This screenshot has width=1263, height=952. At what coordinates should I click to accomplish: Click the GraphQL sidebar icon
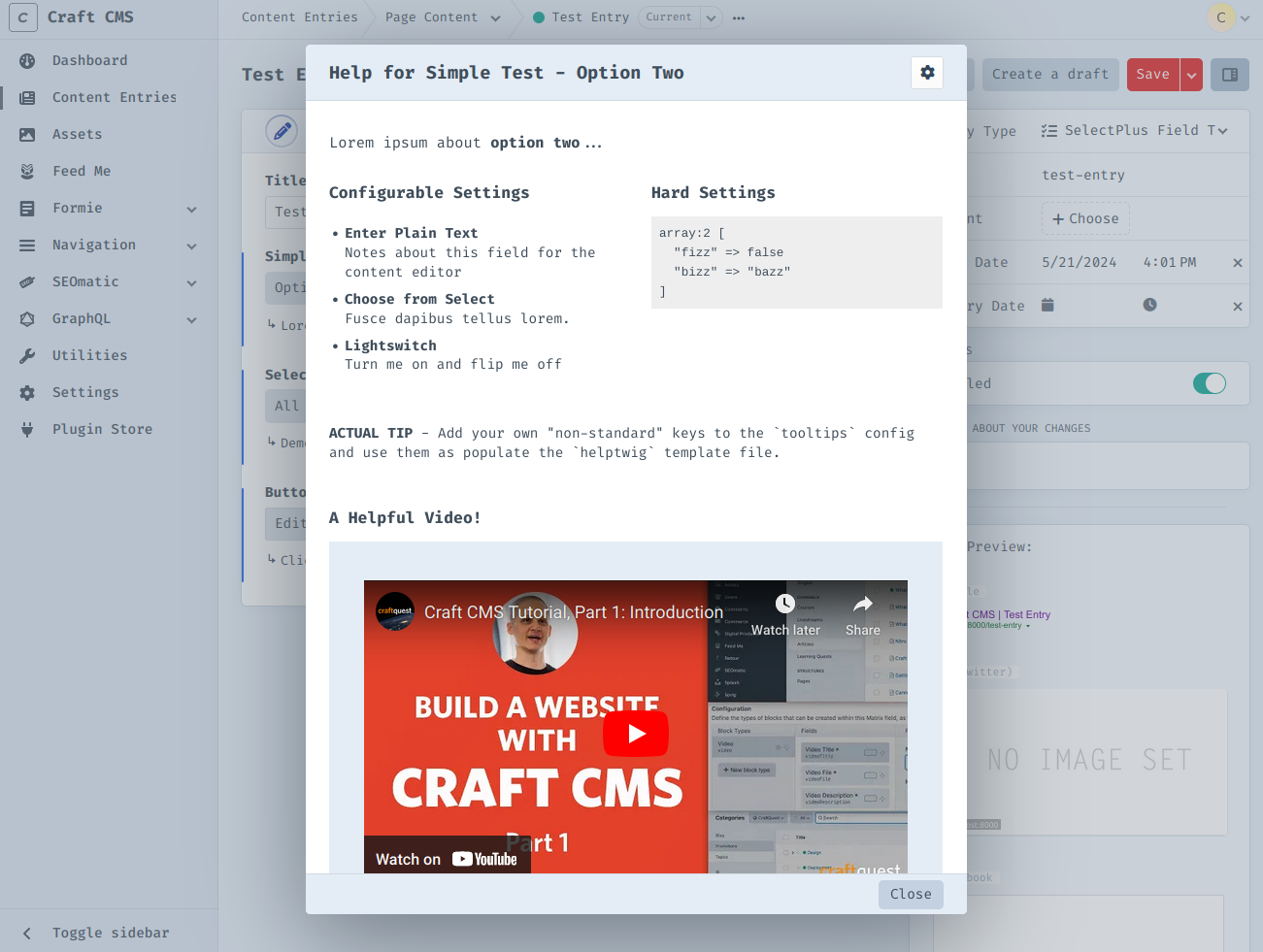[x=27, y=318]
